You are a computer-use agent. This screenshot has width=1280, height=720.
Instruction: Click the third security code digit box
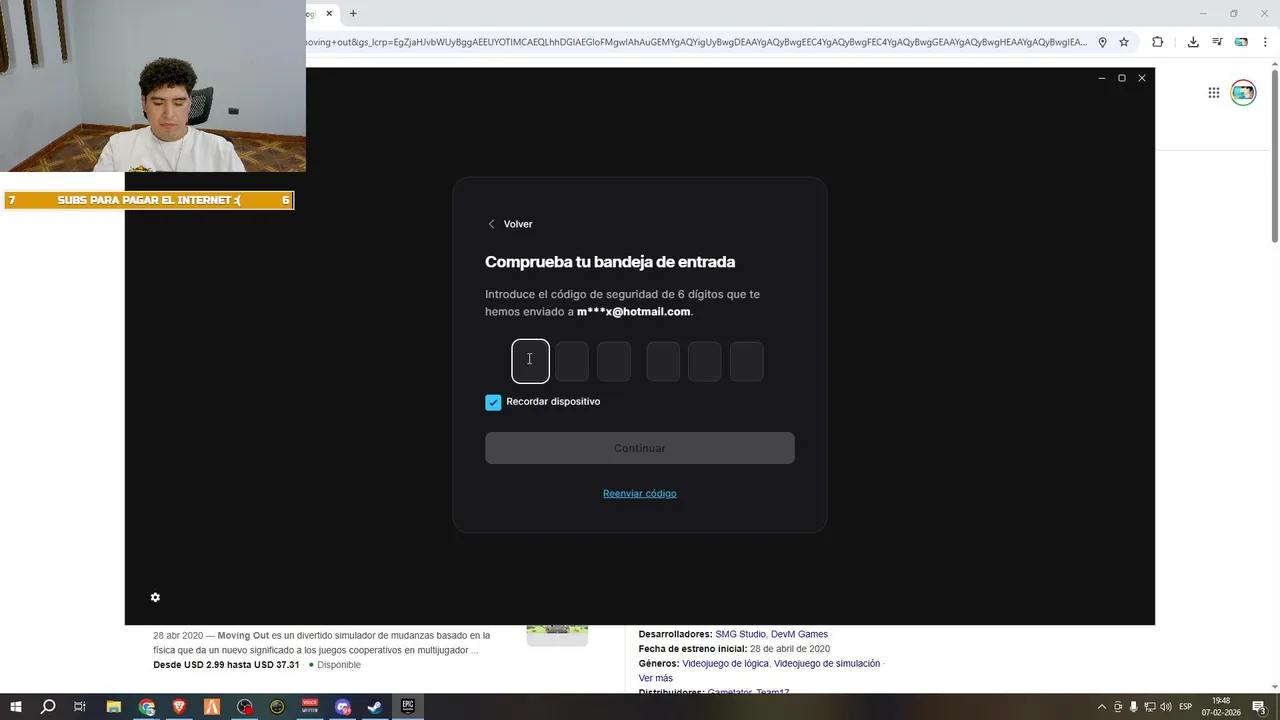pyautogui.click(x=614, y=361)
